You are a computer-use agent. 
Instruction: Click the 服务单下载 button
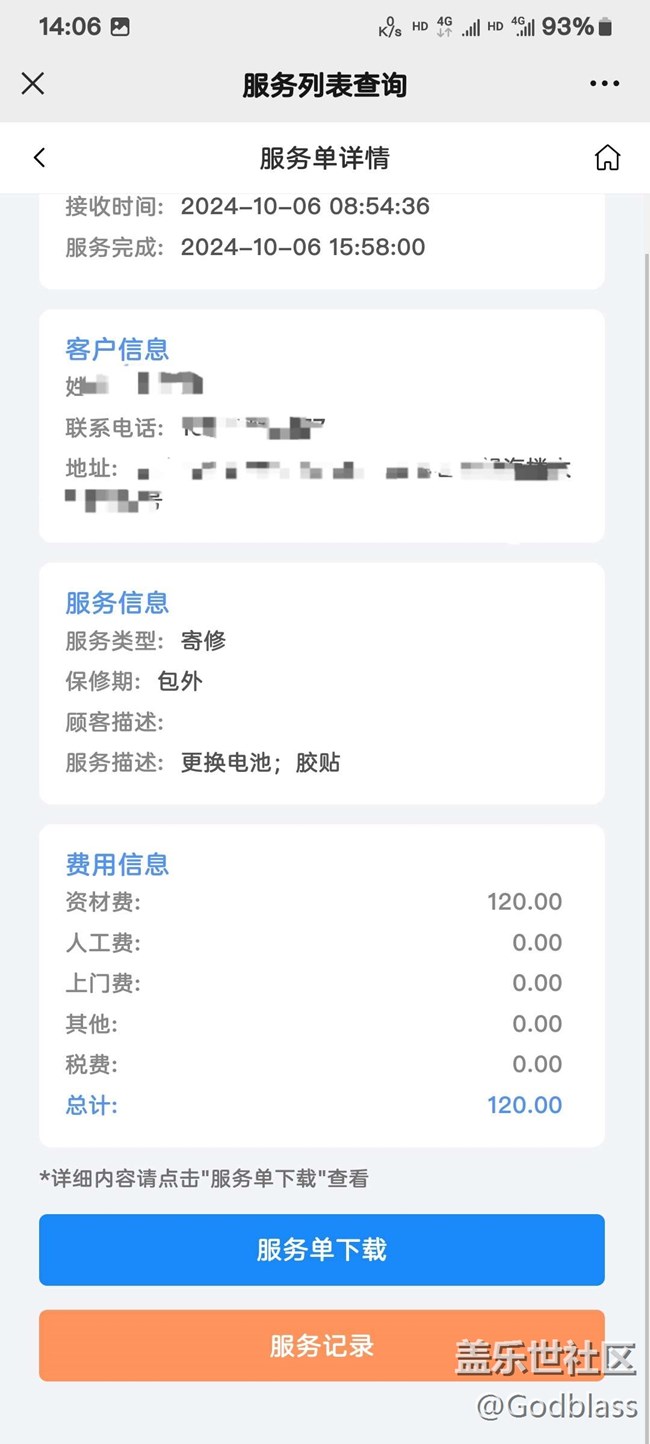pos(322,1250)
